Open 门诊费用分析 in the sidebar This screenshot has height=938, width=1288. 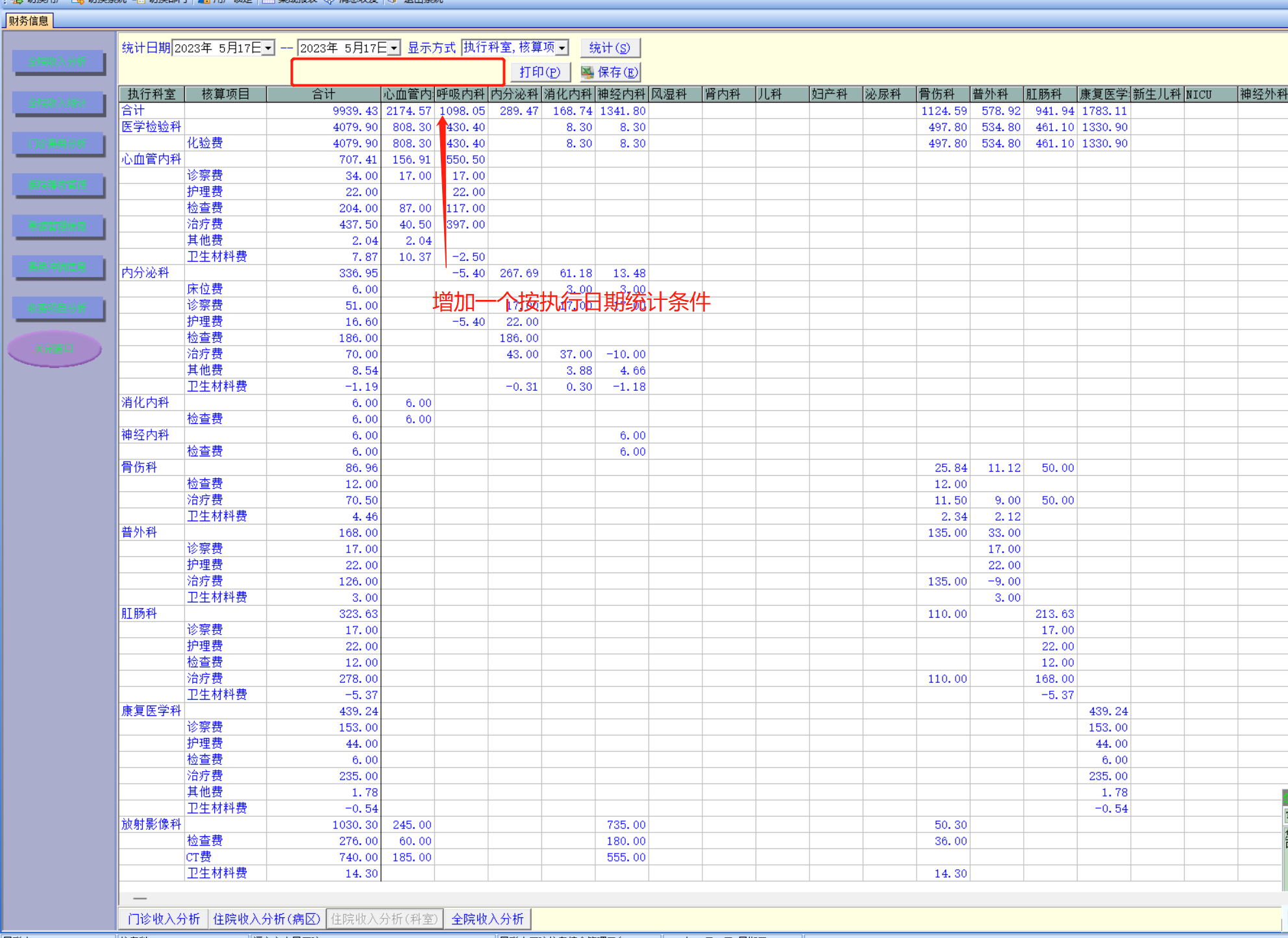point(58,143)
